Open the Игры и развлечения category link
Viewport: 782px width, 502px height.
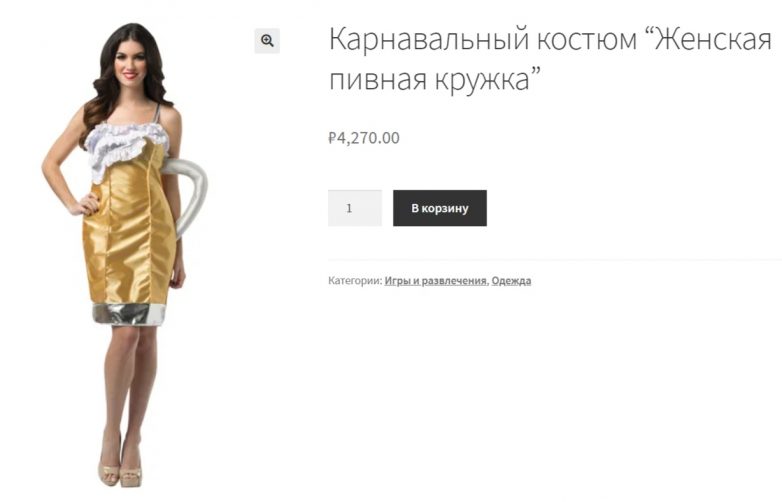point(435,281)
